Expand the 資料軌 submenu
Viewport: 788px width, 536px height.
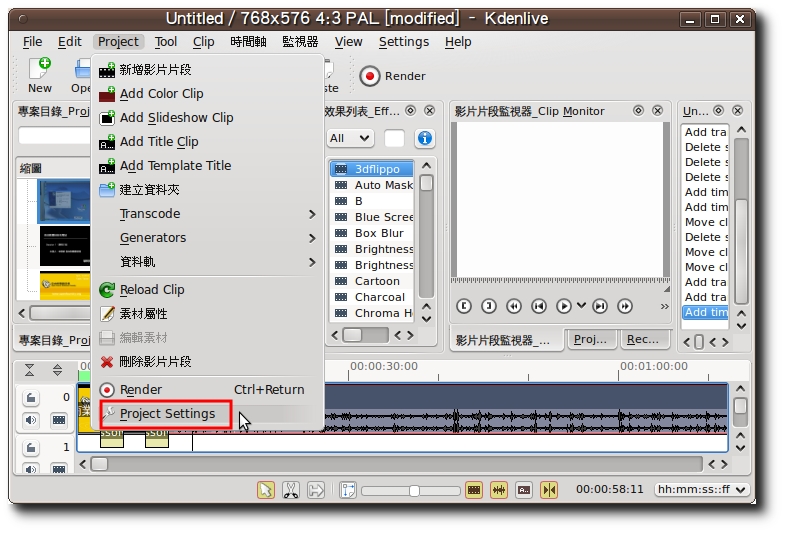(x=207, y=262)
